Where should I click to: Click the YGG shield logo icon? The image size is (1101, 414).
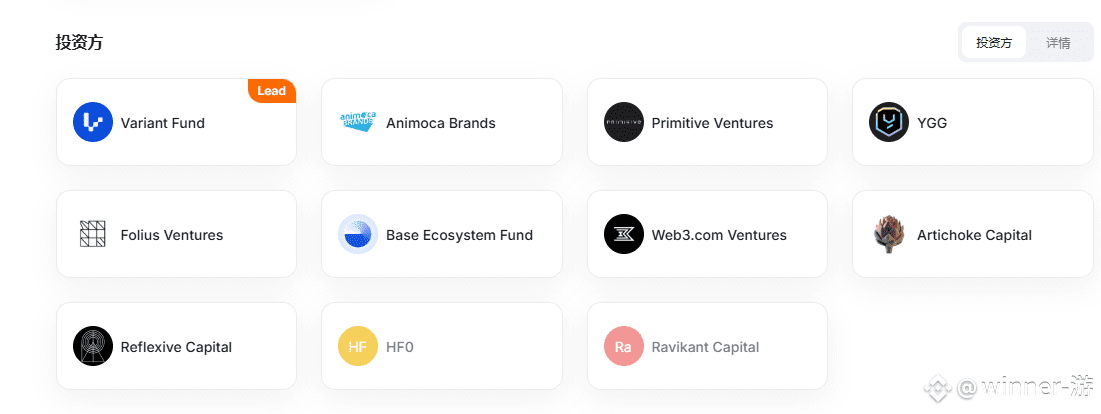(889, 122)
